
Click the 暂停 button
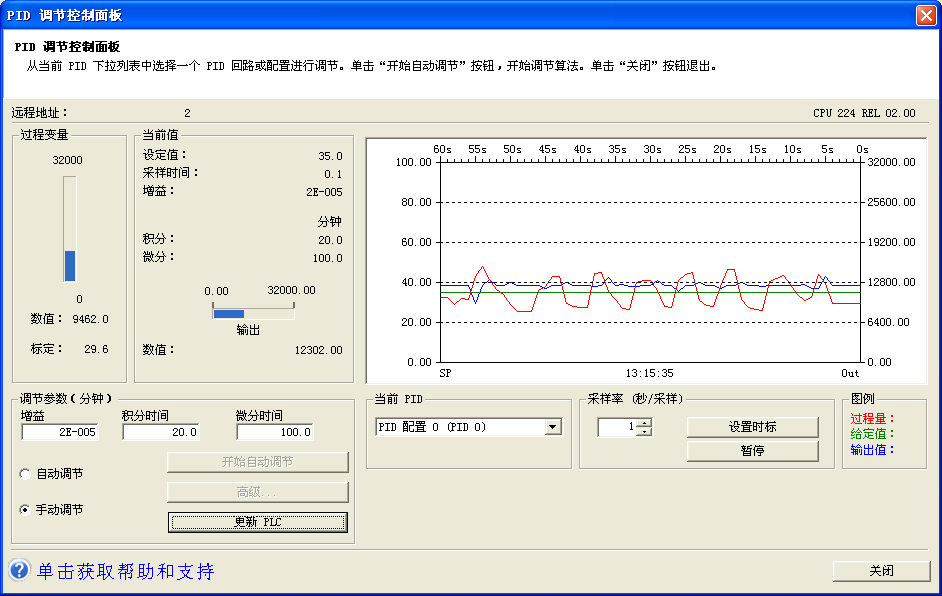(752, 451)
